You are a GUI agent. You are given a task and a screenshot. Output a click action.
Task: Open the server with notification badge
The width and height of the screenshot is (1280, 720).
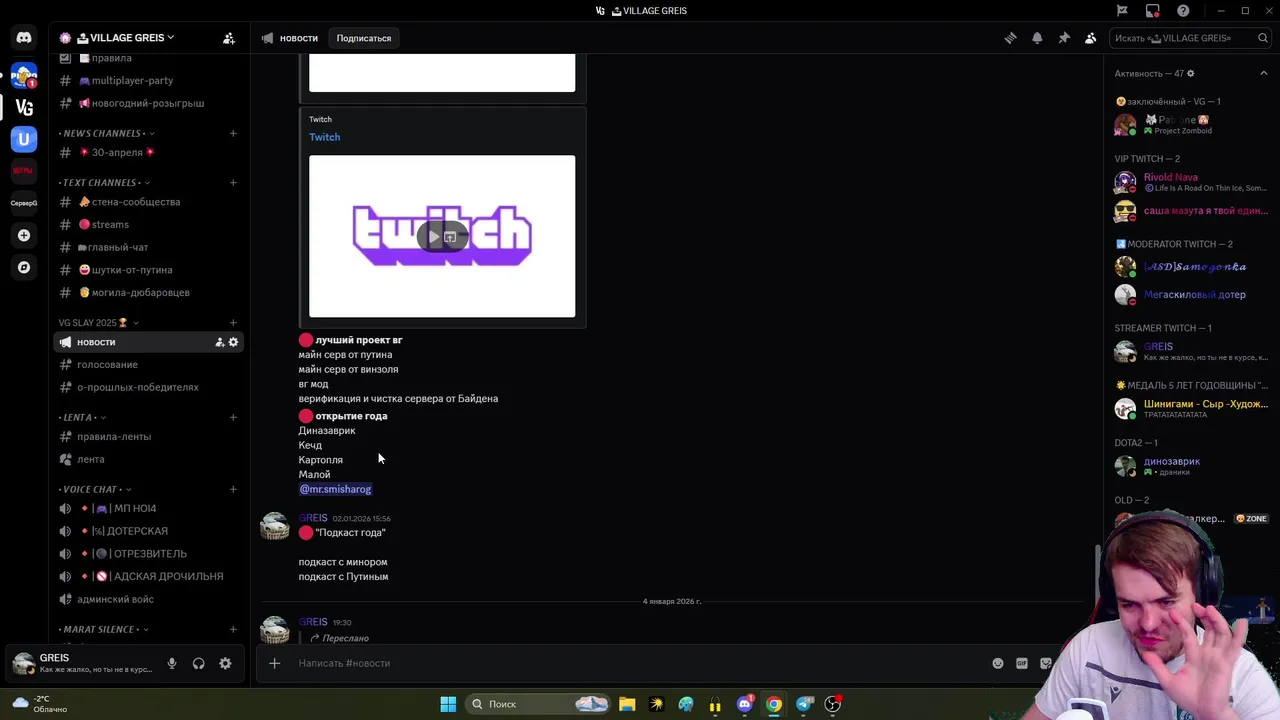coord(24,75)
